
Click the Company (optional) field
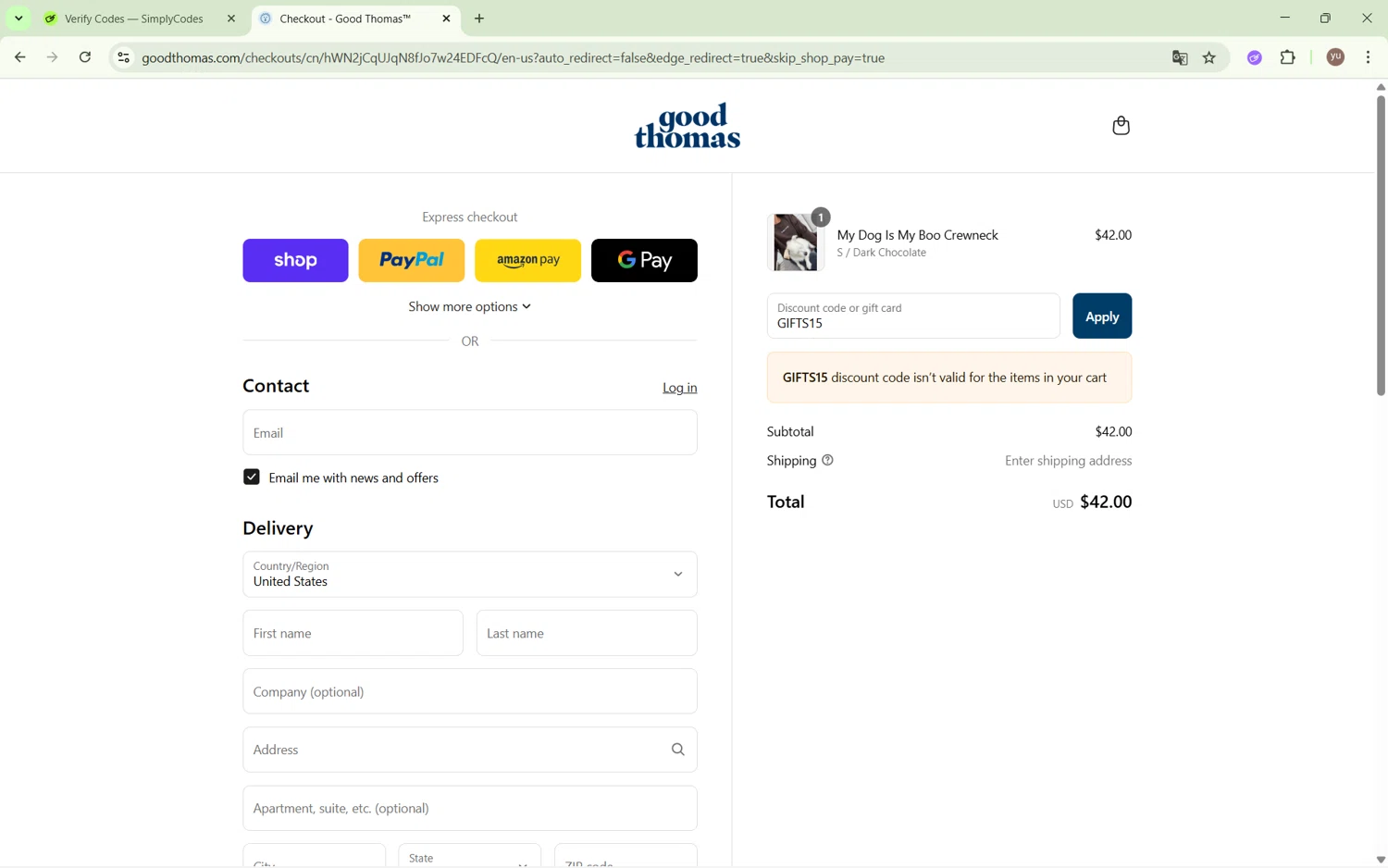470,691
